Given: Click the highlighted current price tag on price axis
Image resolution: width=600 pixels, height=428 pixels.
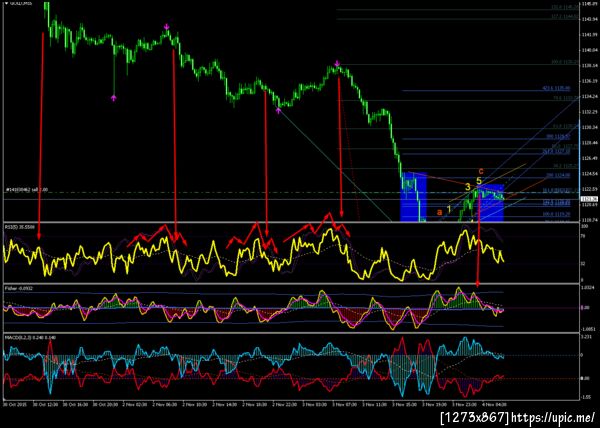Looking at the screenshot, I should click(x=590, y=199).
